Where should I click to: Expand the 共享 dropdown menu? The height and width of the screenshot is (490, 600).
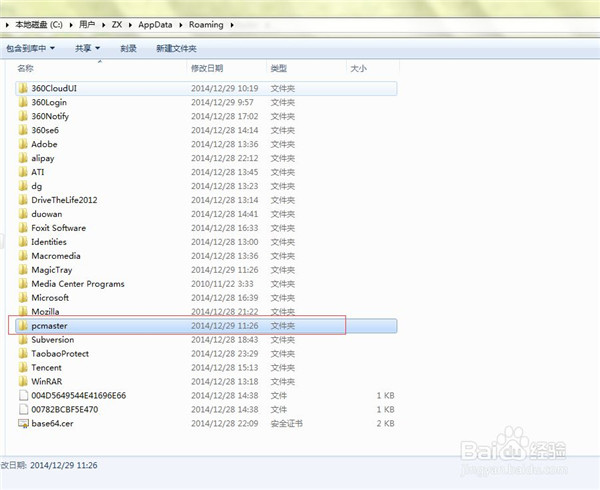[88, 48]
